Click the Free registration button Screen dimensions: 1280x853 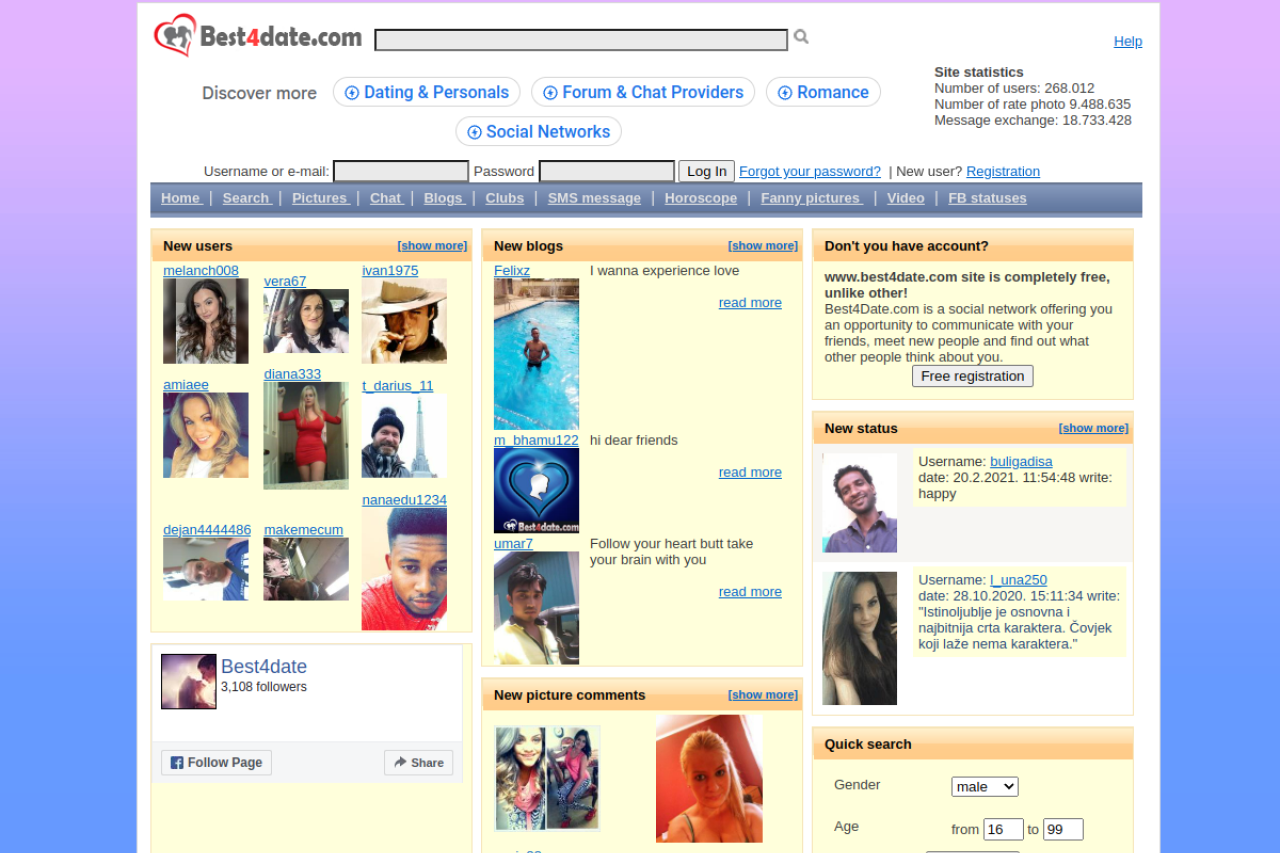[972, 376]
